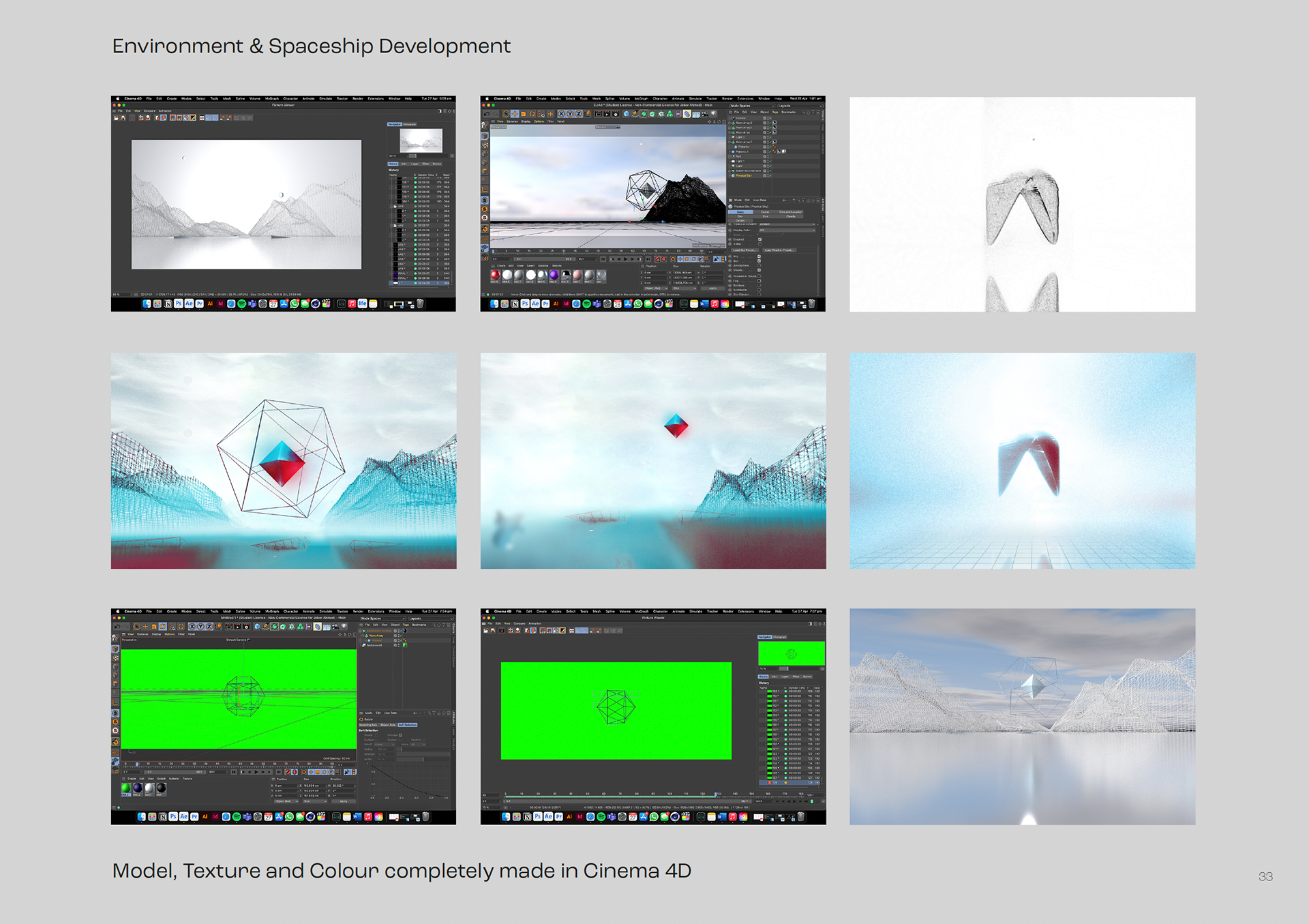Enable the Volumetric Clouds checkbox

tap(759, 276)
